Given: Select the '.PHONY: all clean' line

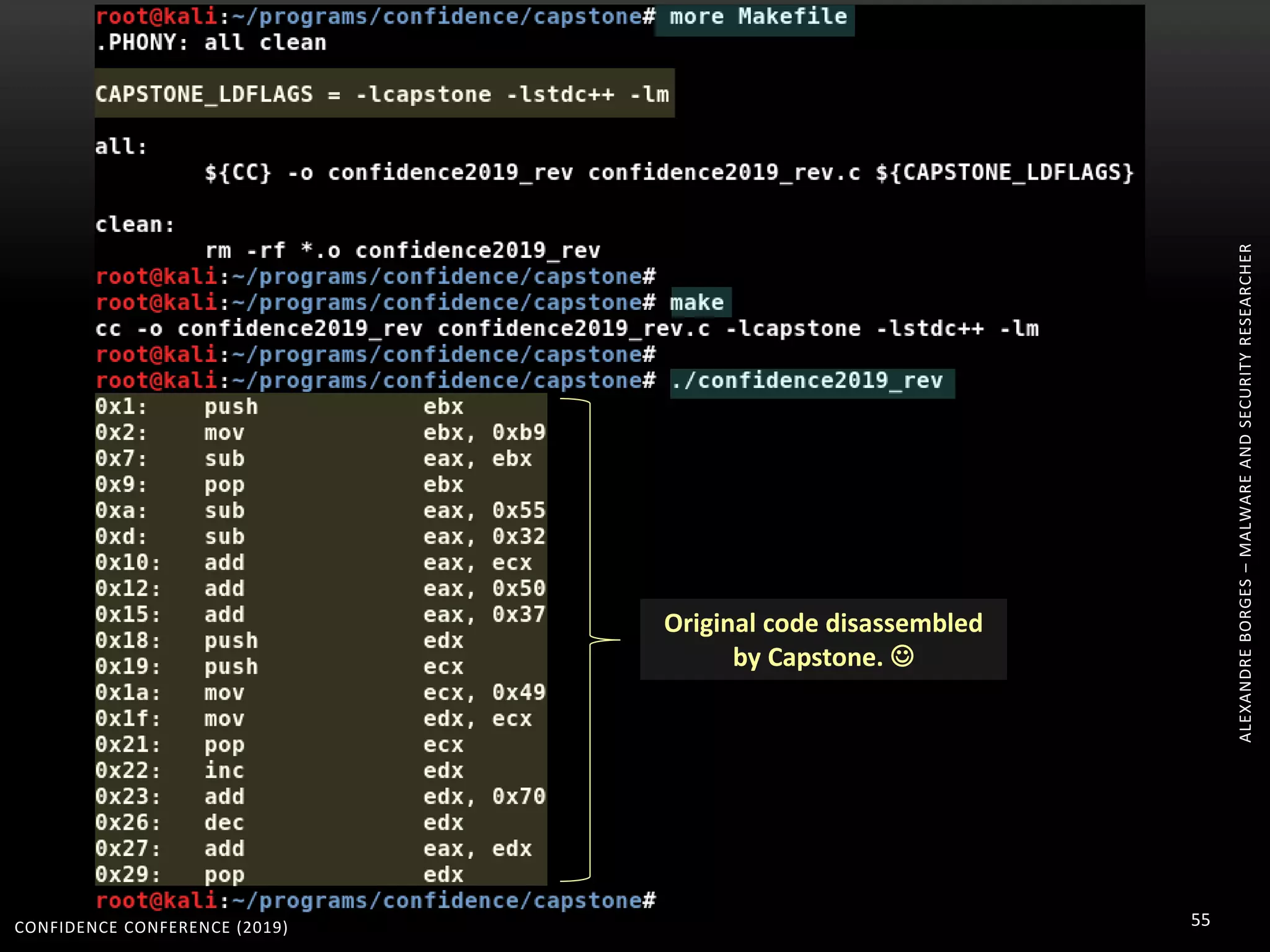Looking at the screenshot, I should tap(211, 43).
